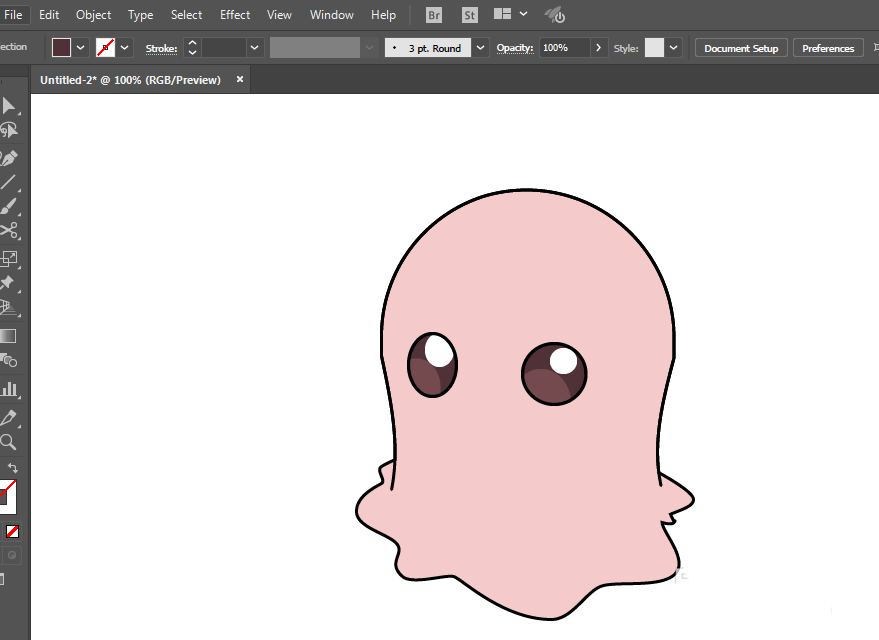879x640 pixels.
Task: Select the Zoom magnifier tool
Action: tap(8, 442)
